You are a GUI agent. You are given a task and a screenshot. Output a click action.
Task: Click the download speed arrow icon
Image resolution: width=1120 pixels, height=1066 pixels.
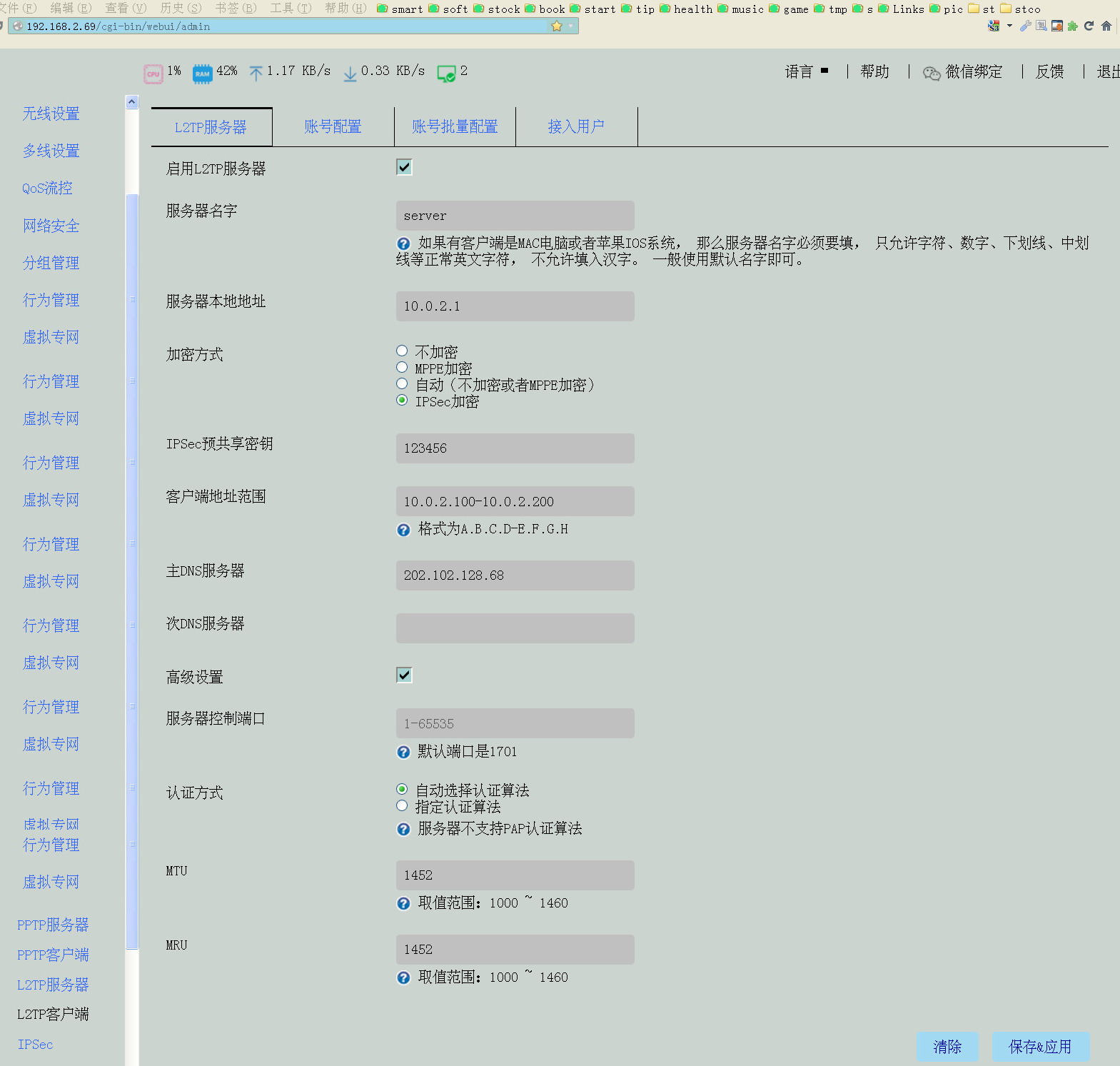click(x=350, y=74)
